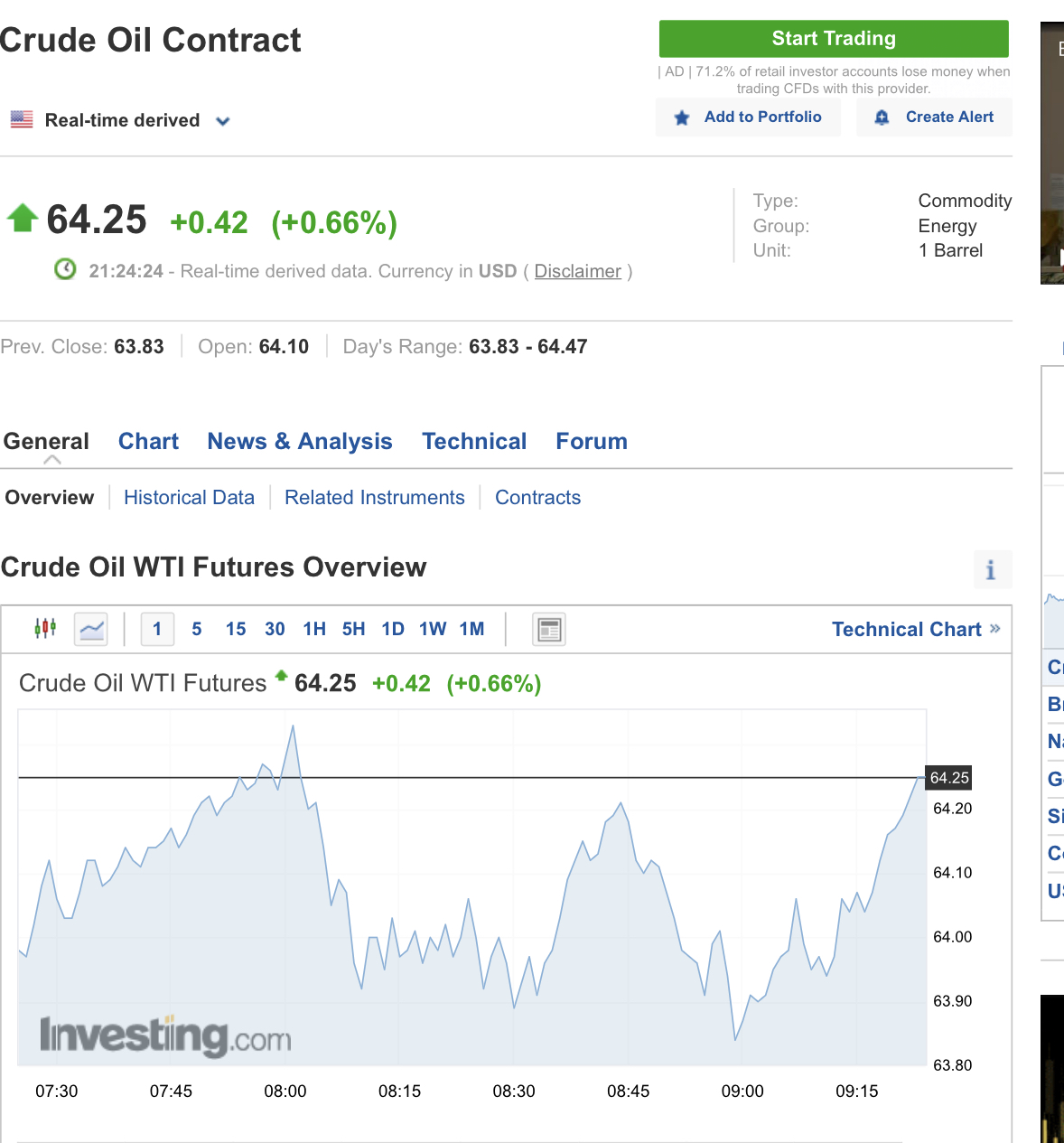Select the 1H chart interval
The image size is (1064, 1143).
point(314,629)
